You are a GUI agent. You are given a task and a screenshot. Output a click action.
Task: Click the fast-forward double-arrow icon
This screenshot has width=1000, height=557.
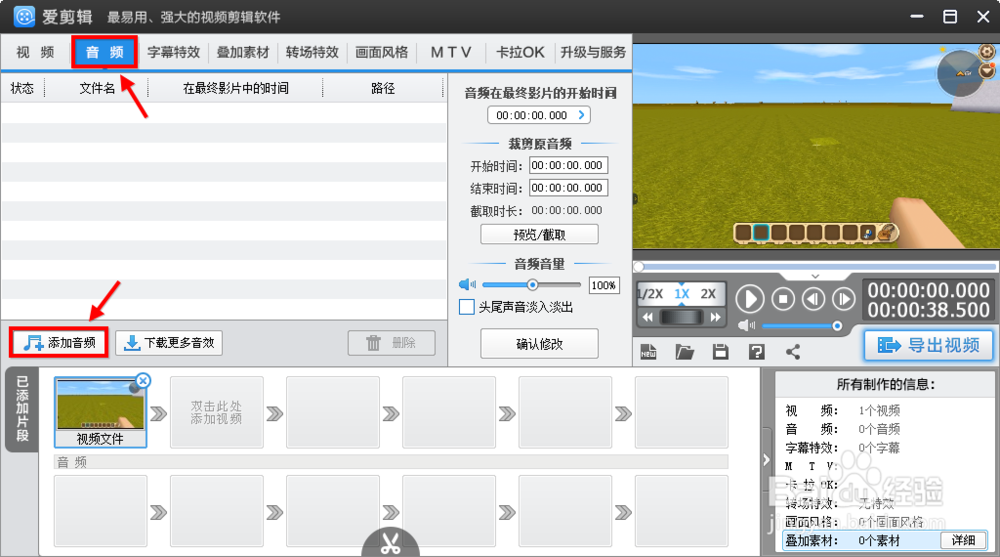pyautogui.click(x=715, y=317)
